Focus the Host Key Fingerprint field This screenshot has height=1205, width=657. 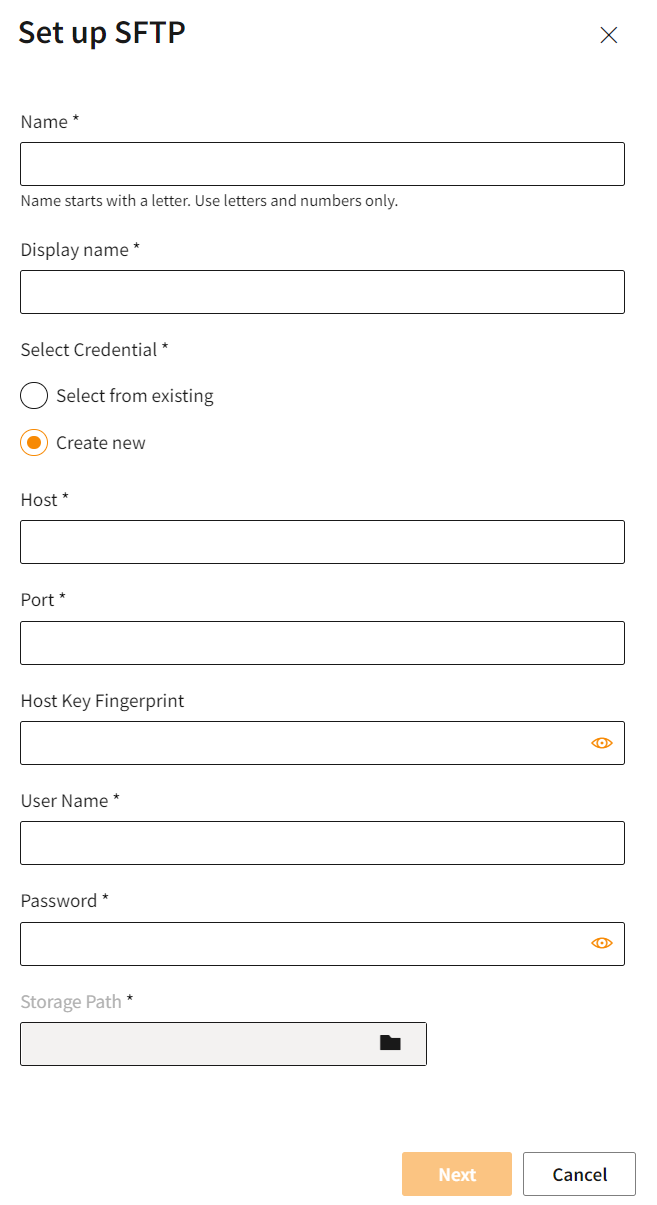pyautogui.click(x=300, y=743)
